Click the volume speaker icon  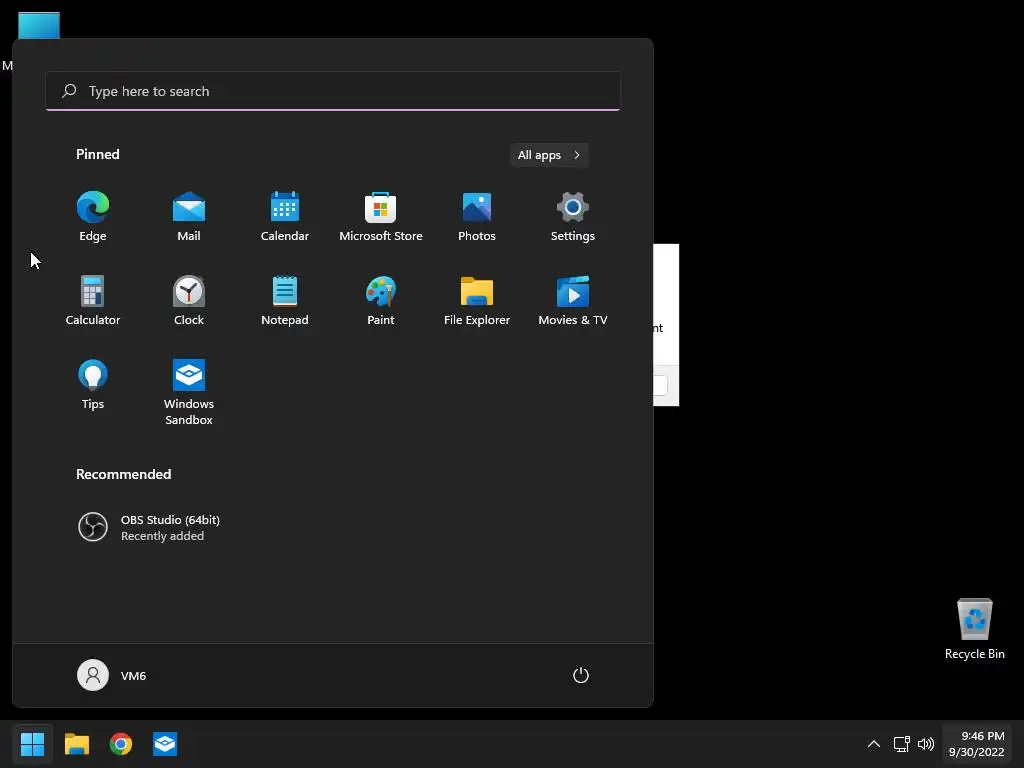coord(926,744)
